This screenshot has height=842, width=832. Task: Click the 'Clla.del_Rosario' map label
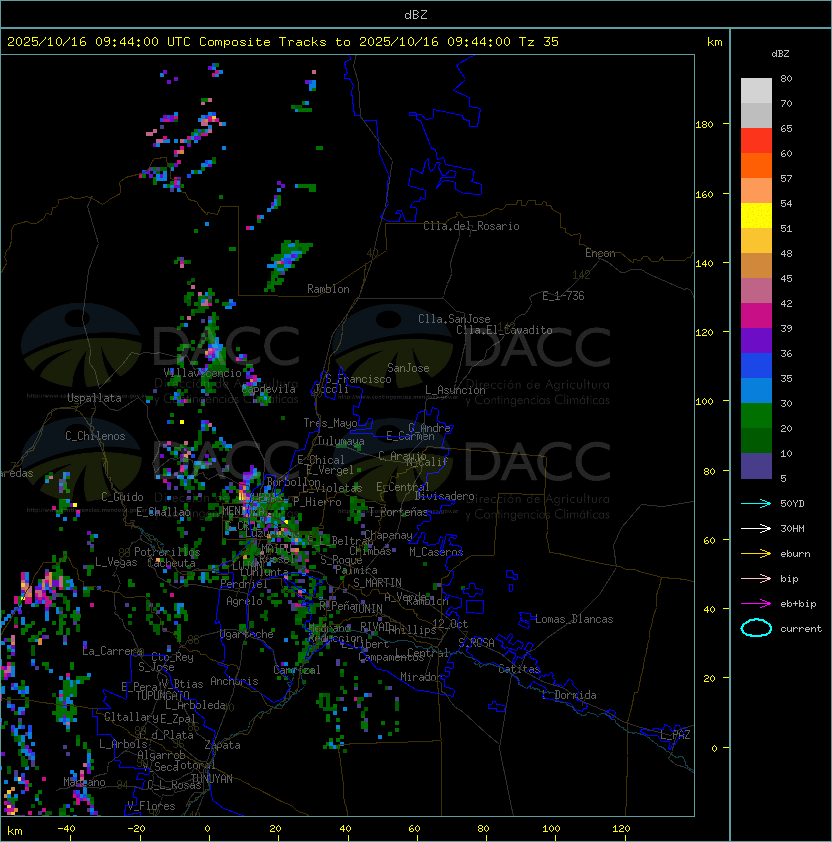[471, 226]
